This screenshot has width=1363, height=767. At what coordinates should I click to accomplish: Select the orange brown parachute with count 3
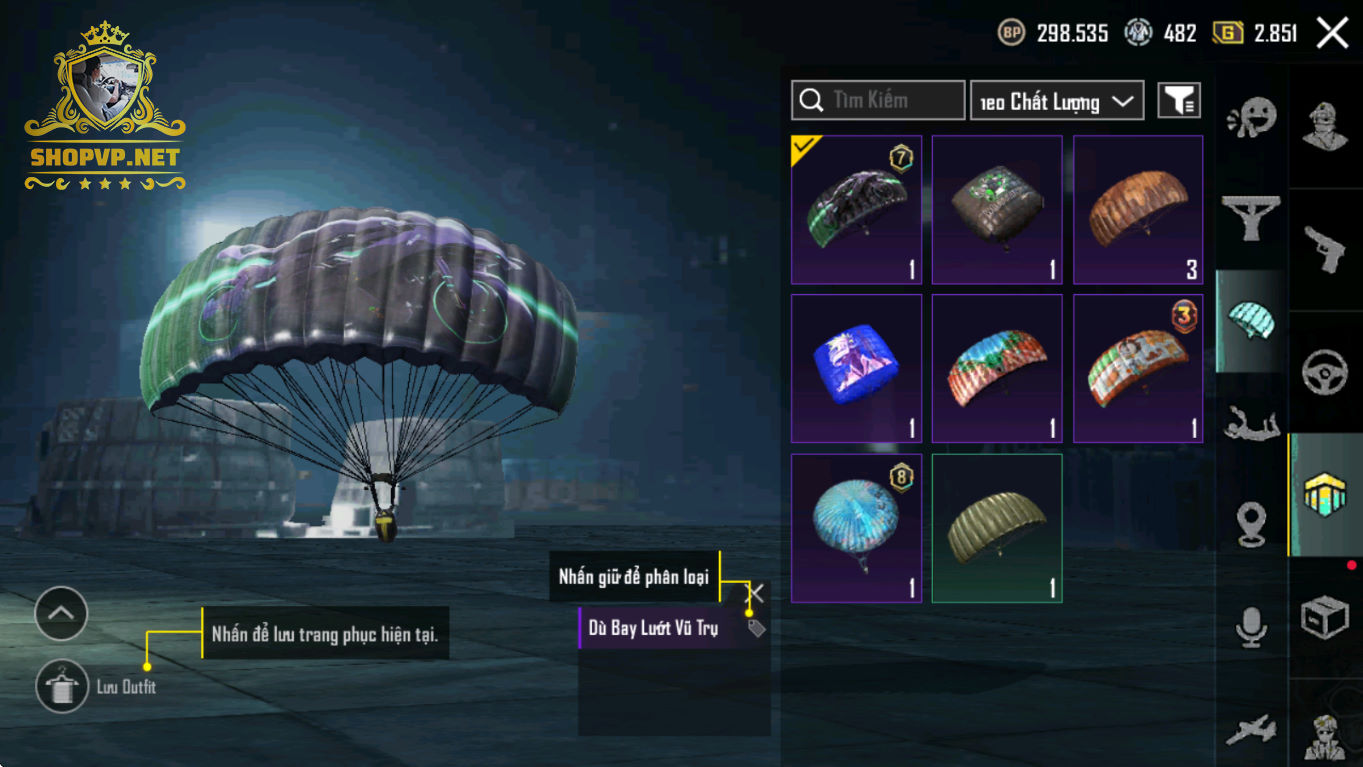tap(1138, 210)
